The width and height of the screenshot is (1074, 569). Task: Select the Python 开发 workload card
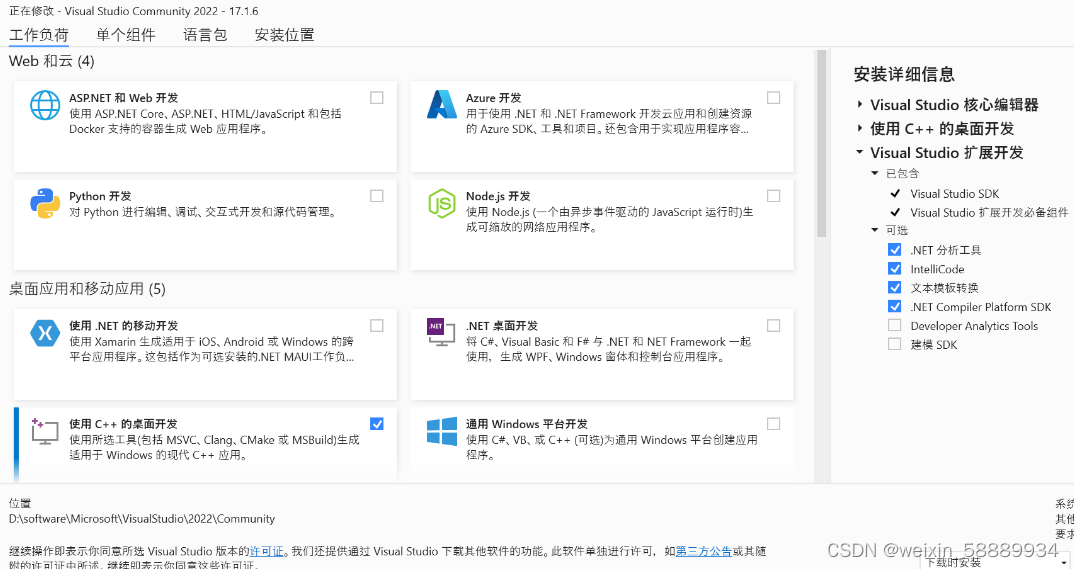coord(205,225)
